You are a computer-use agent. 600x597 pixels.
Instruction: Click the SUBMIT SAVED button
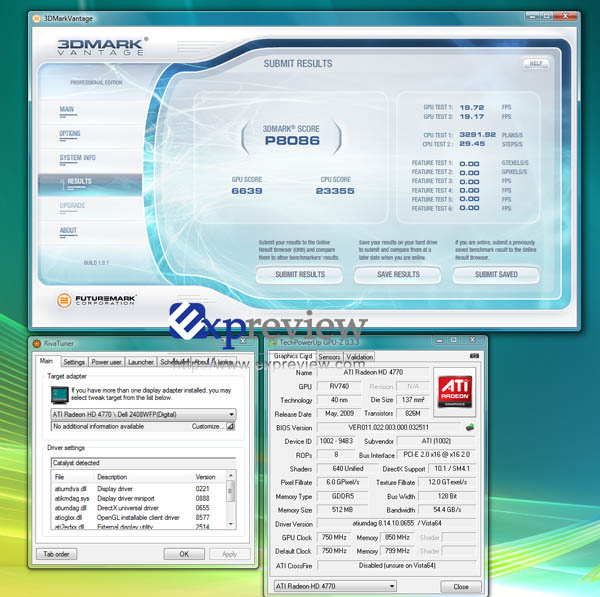(496, 274)
